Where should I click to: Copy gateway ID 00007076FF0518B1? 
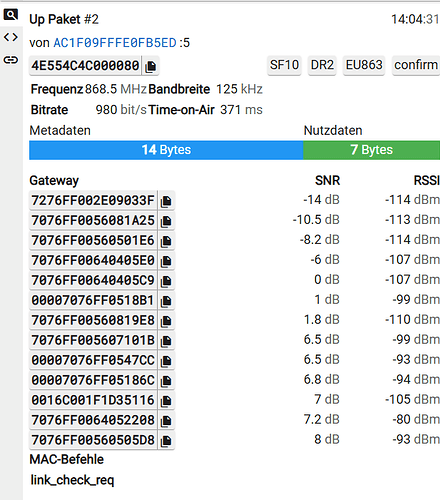(x=166, y=301)
